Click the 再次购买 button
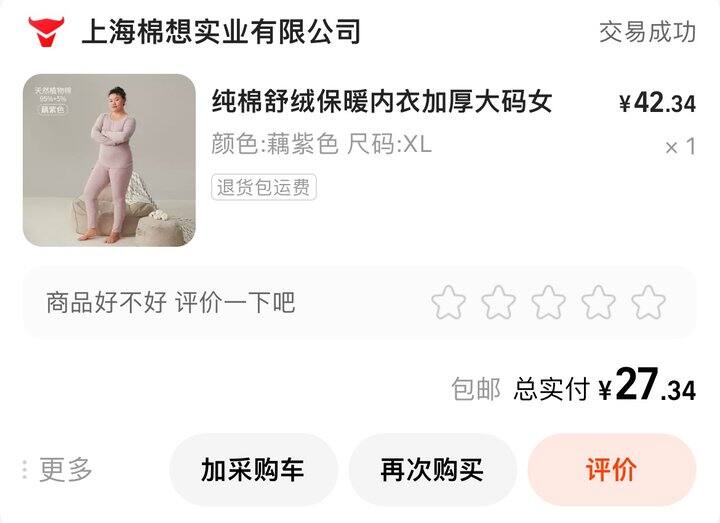Viewport: 720px width, 523px height. [x=432, y=470]
